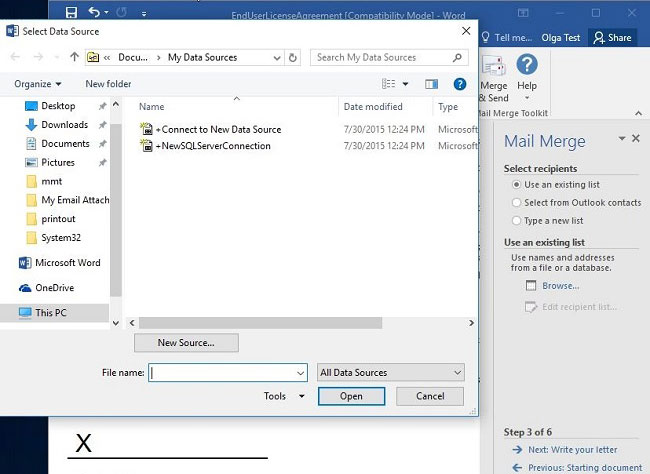Viewport: 650px width, 474px height.
Task: Go to Next: Write your letter
Action: click(572, 450)
